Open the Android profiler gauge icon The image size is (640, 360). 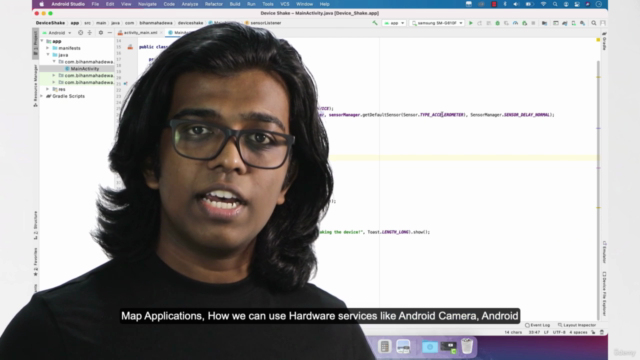[516, 23]
